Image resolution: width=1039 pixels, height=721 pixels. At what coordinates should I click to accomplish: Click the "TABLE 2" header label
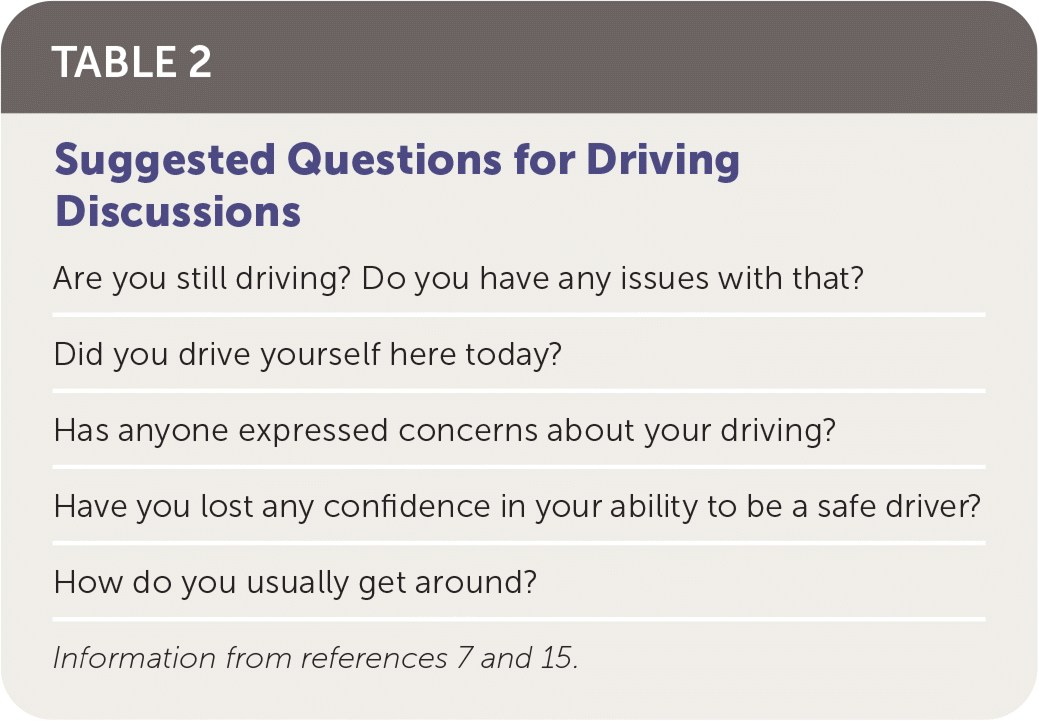click(x=132, y=62)
